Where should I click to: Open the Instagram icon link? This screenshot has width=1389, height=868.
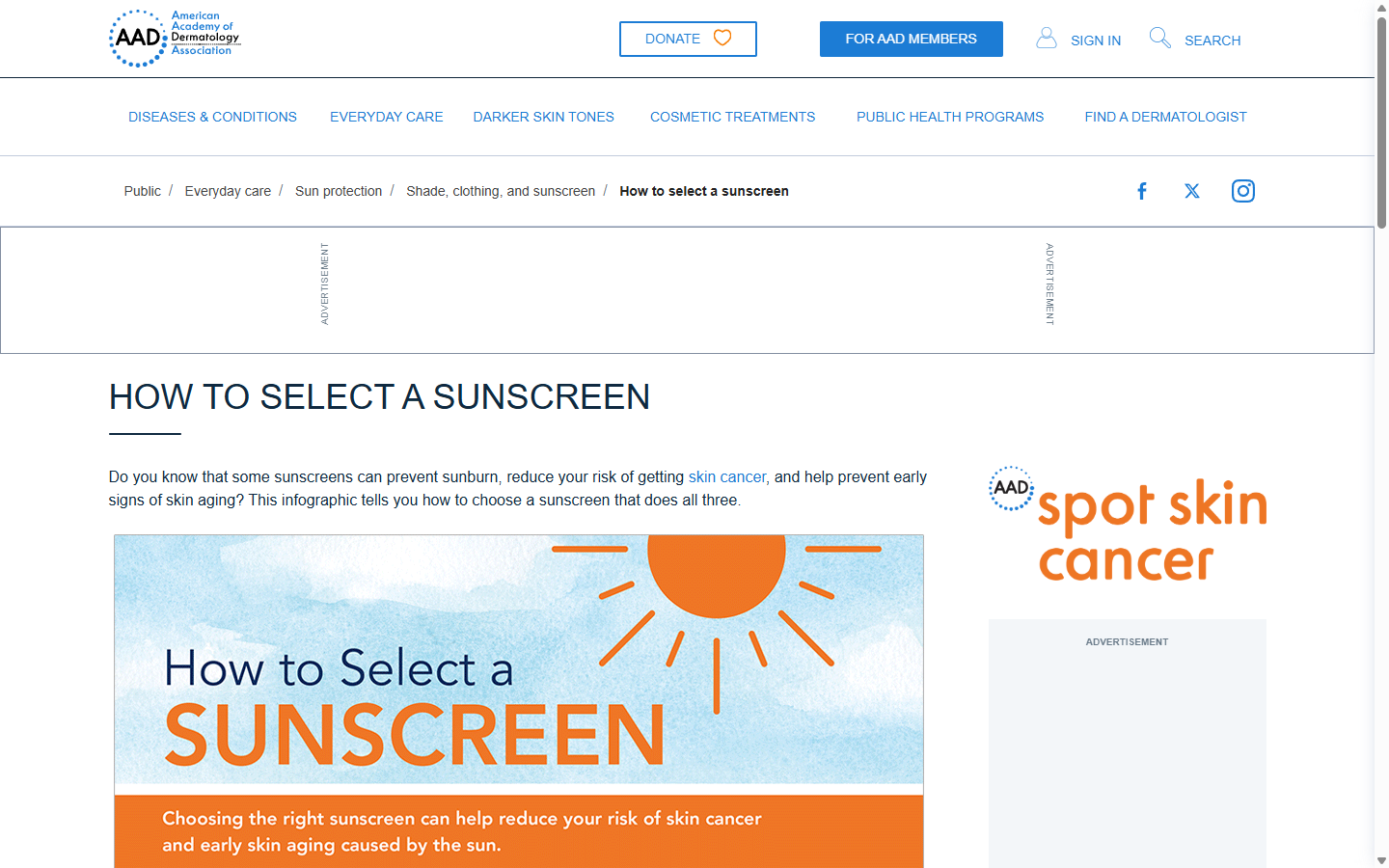(1243, 191)
